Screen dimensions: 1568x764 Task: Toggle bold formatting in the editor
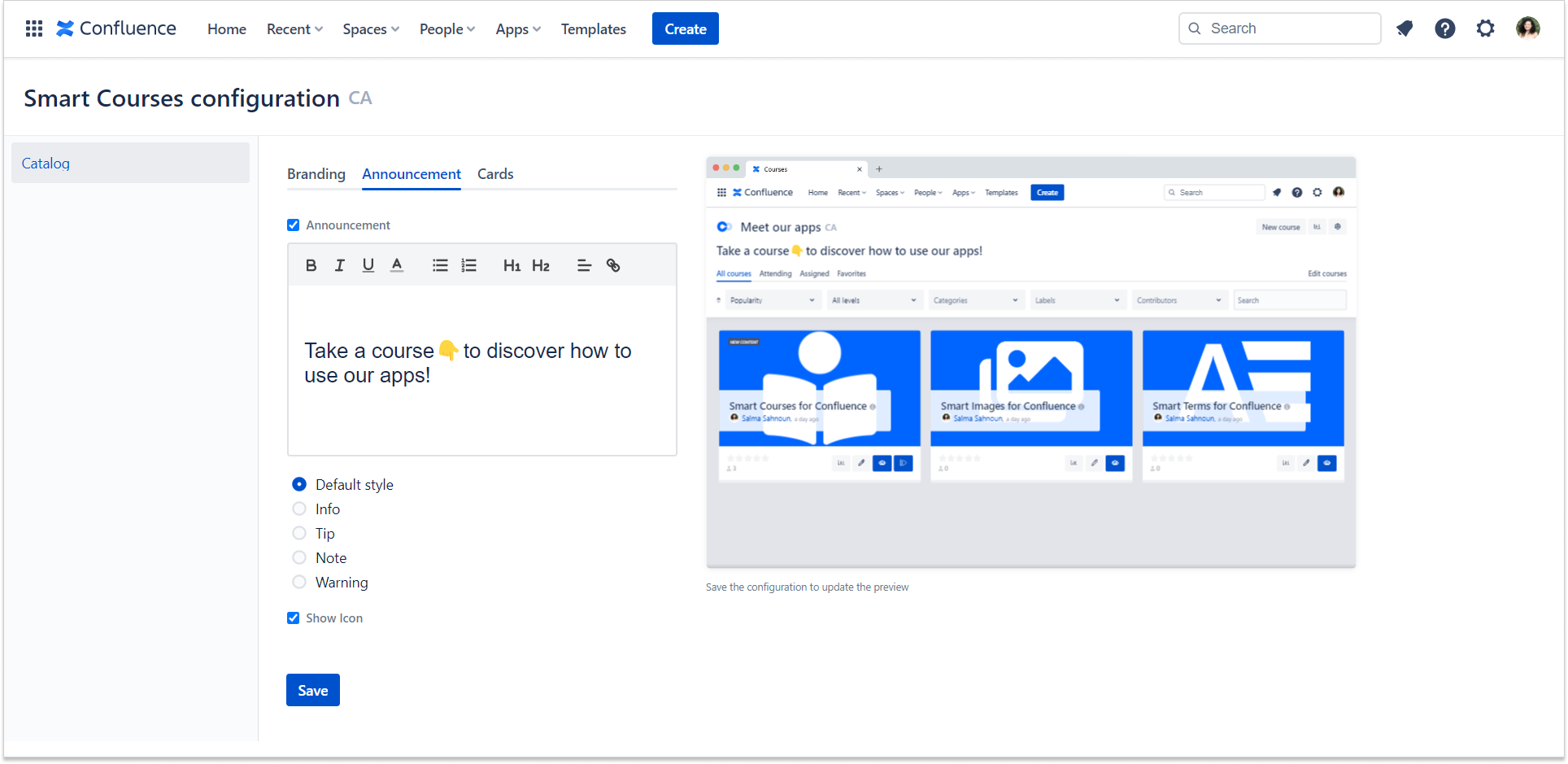311,265
